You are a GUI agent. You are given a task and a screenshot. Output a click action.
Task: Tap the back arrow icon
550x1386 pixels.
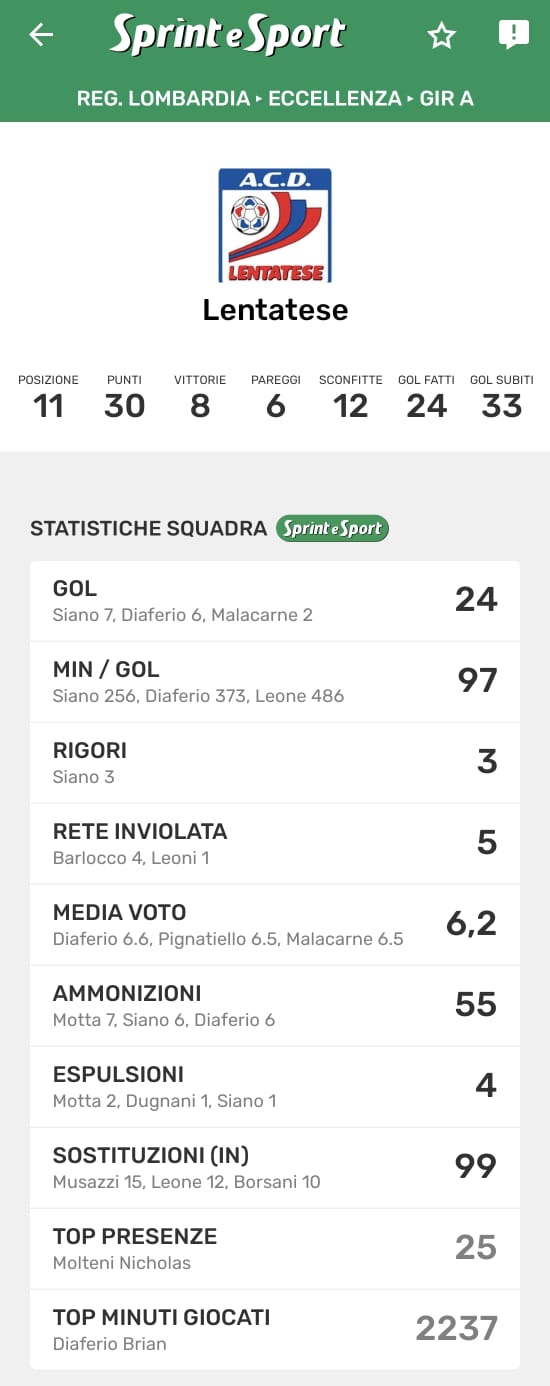point(41,35)
